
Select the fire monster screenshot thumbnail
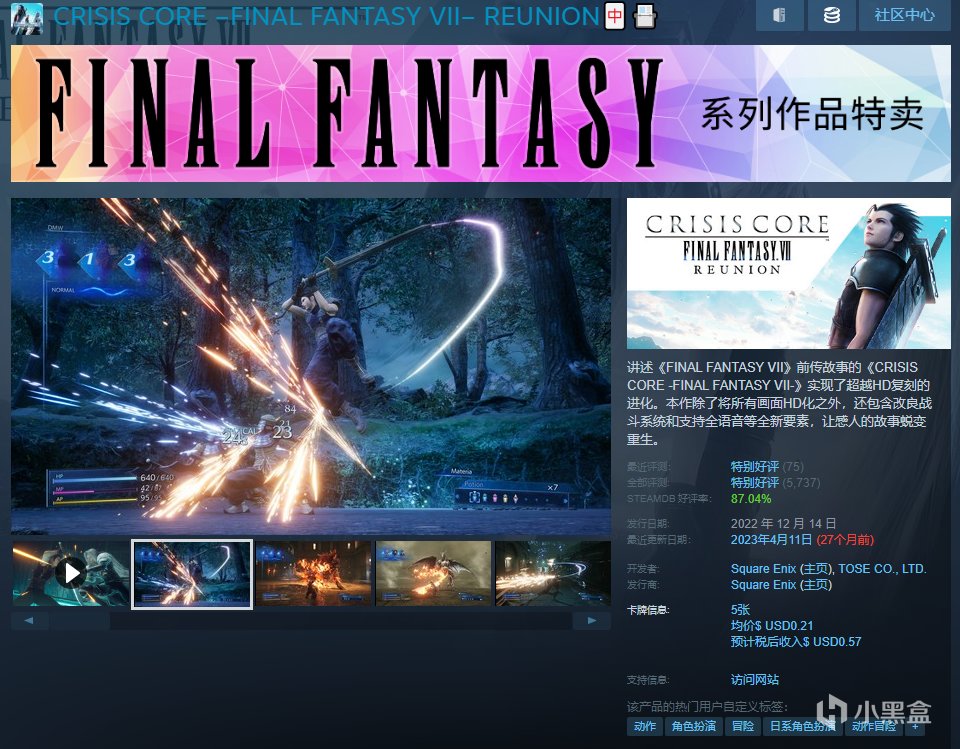tap(313, 573)
